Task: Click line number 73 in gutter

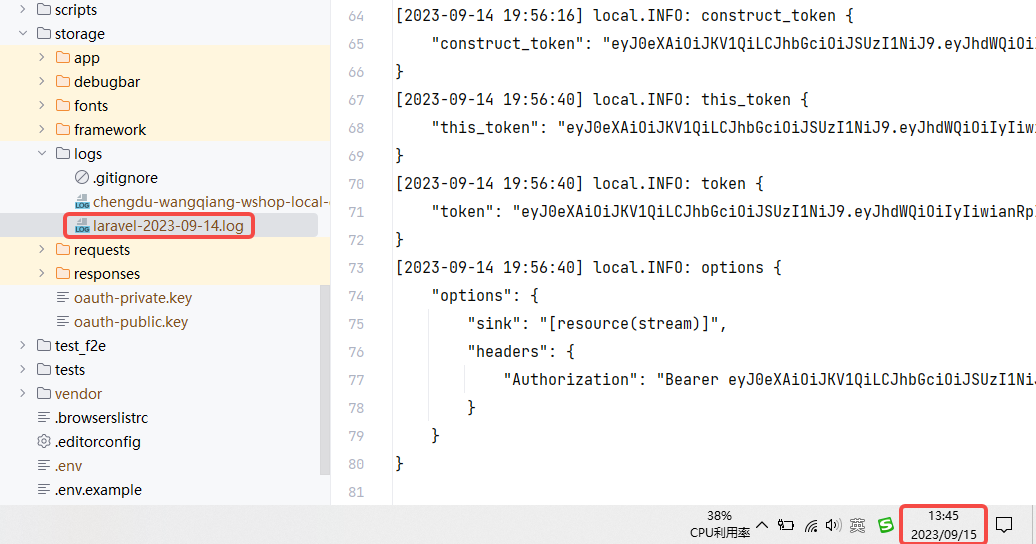Action: pos(356,268)
